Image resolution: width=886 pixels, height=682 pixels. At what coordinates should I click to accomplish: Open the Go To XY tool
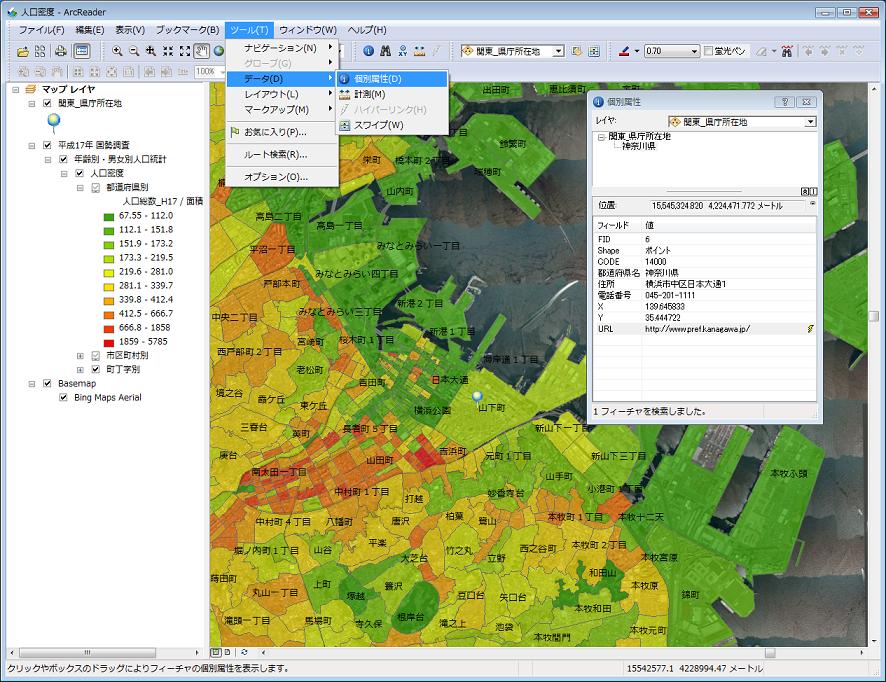[402, 51]
